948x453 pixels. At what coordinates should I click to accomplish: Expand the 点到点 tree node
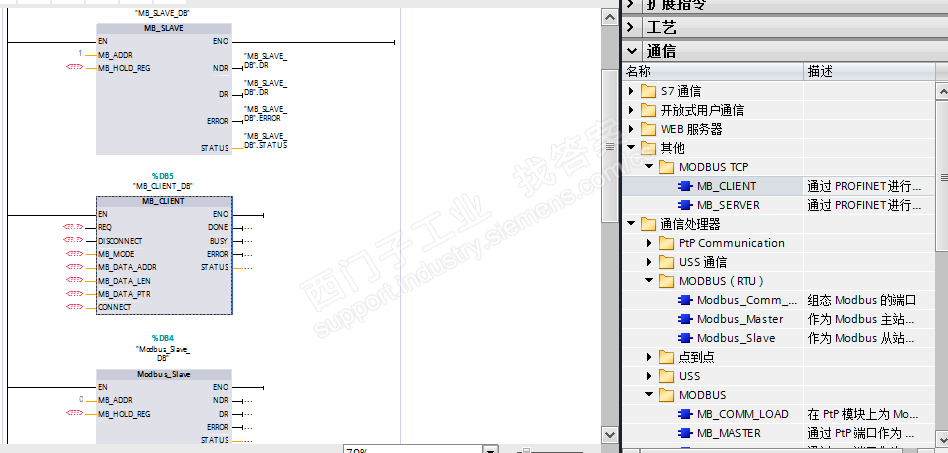pyautogui.click(x=649, y=357)
